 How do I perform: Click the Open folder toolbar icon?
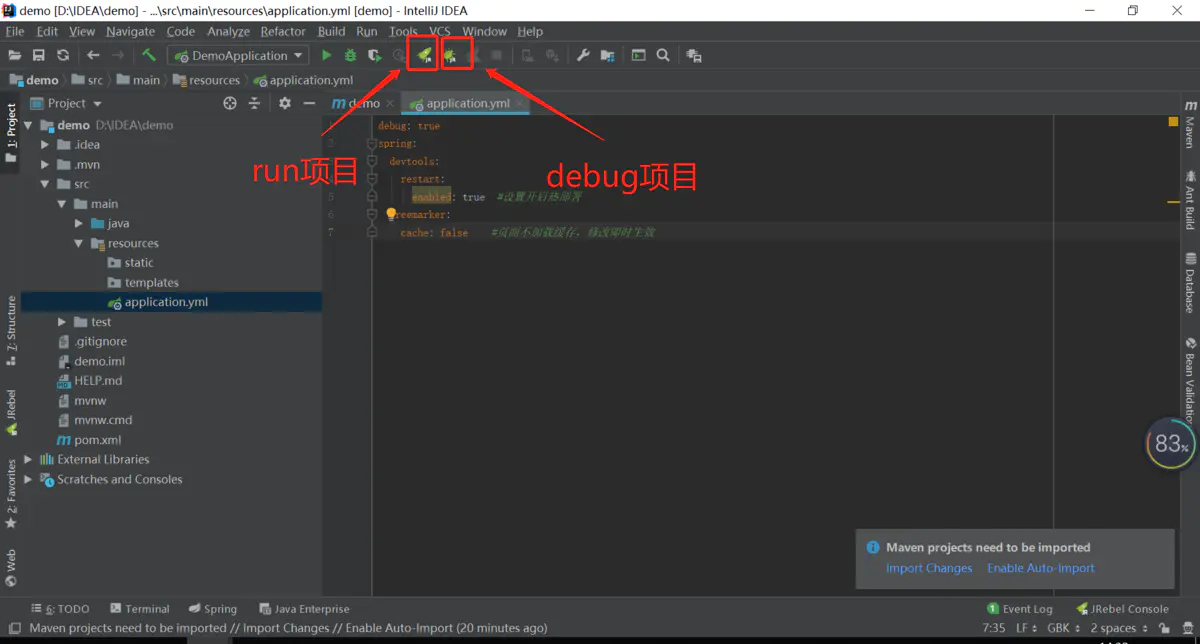tap(15, 56)
